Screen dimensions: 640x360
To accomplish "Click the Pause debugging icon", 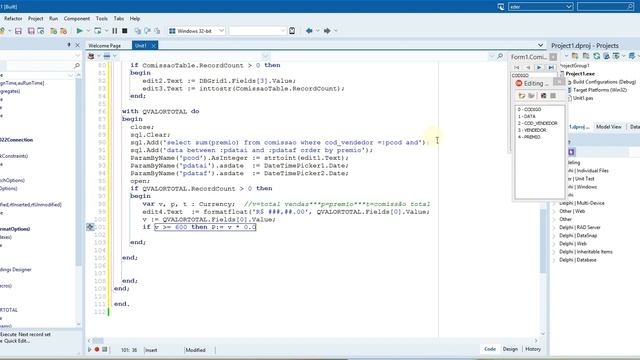I will (x=115, y=31).
